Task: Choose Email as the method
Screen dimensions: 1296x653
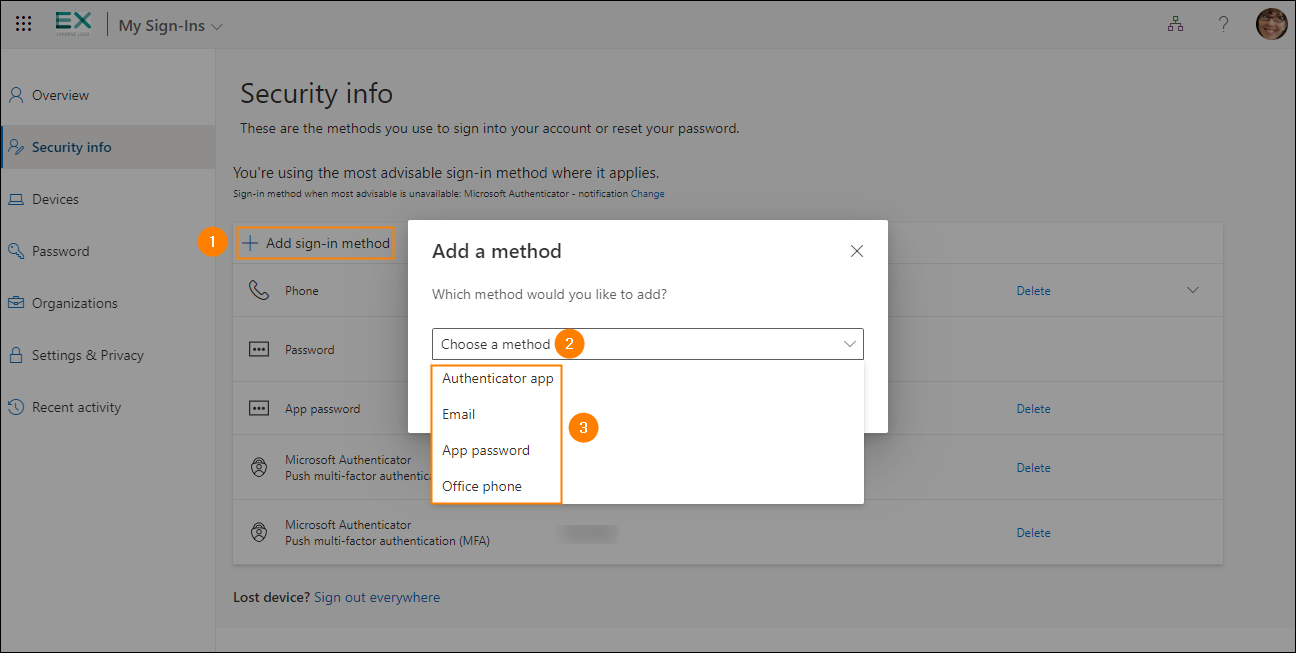Action: [459, 414]
